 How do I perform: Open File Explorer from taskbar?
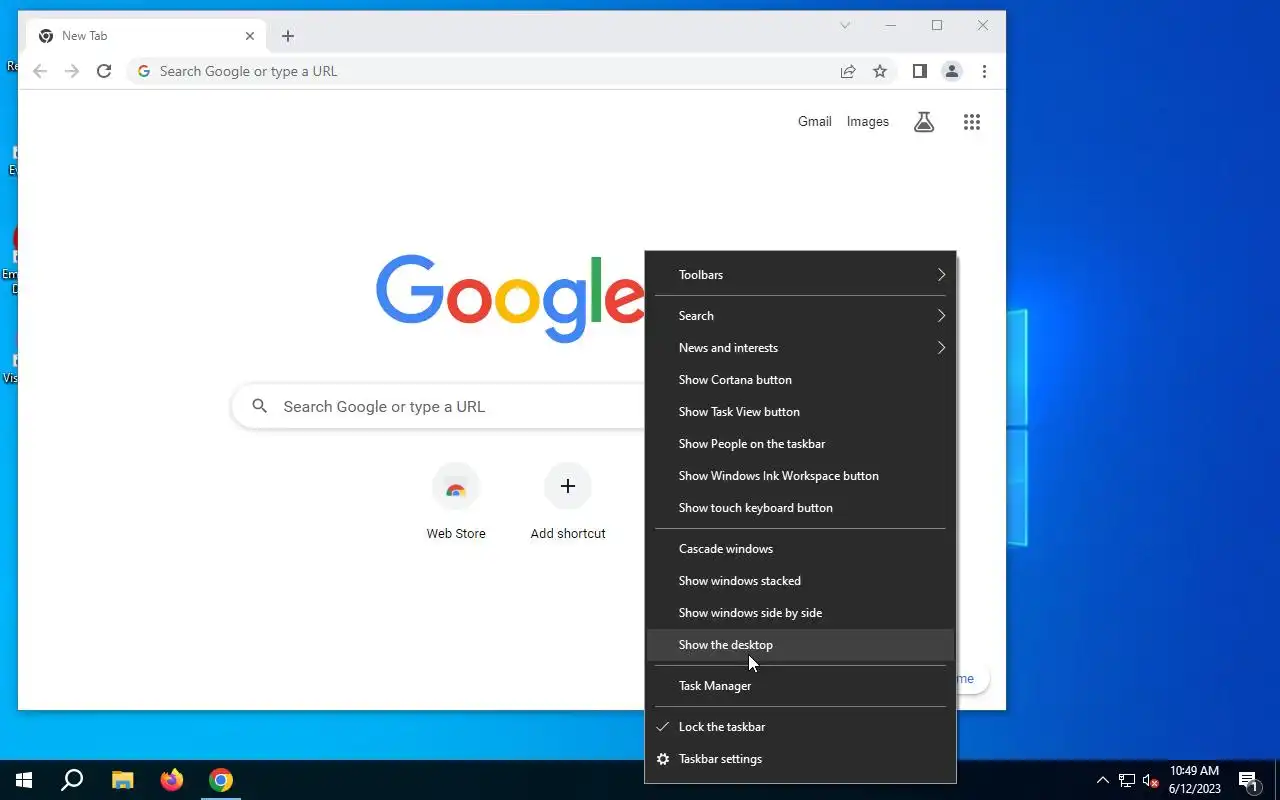[x=122, y=780]
